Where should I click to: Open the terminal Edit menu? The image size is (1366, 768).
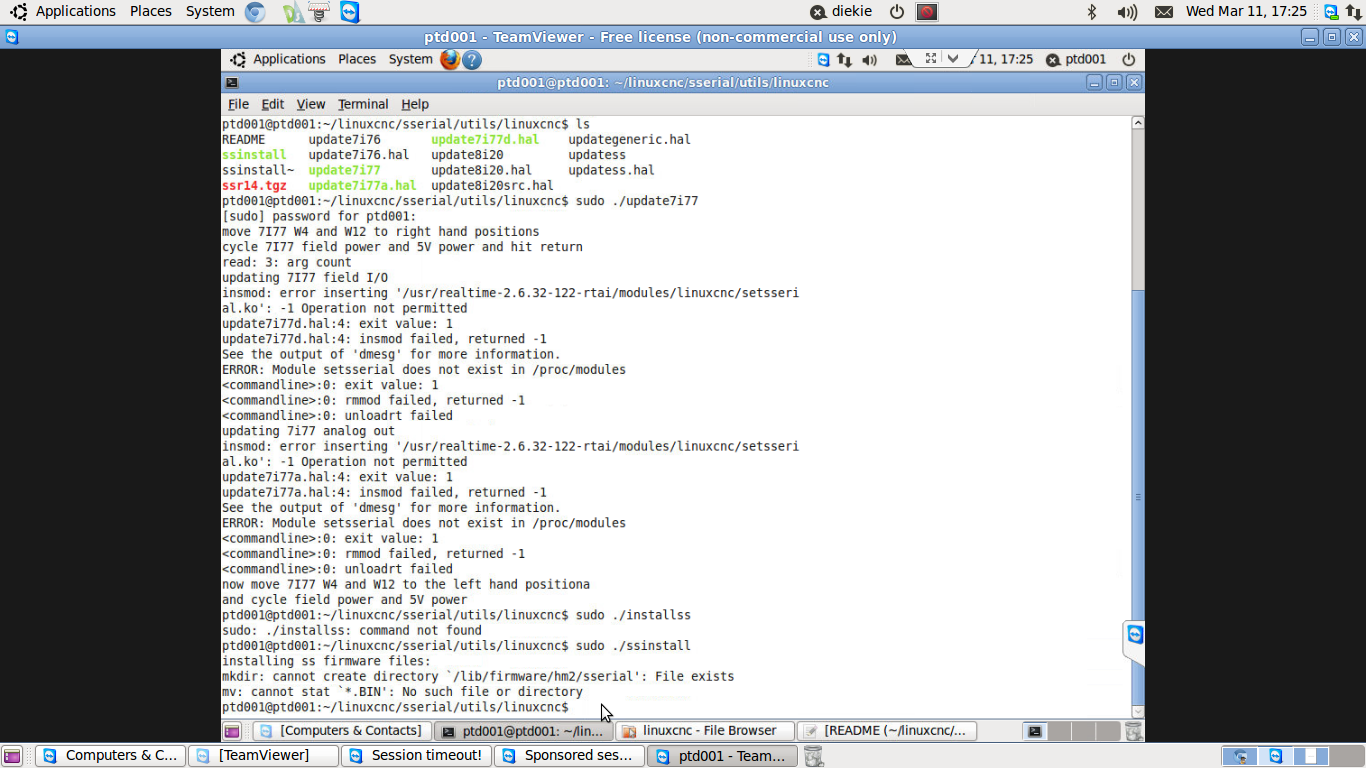[273, 104]
